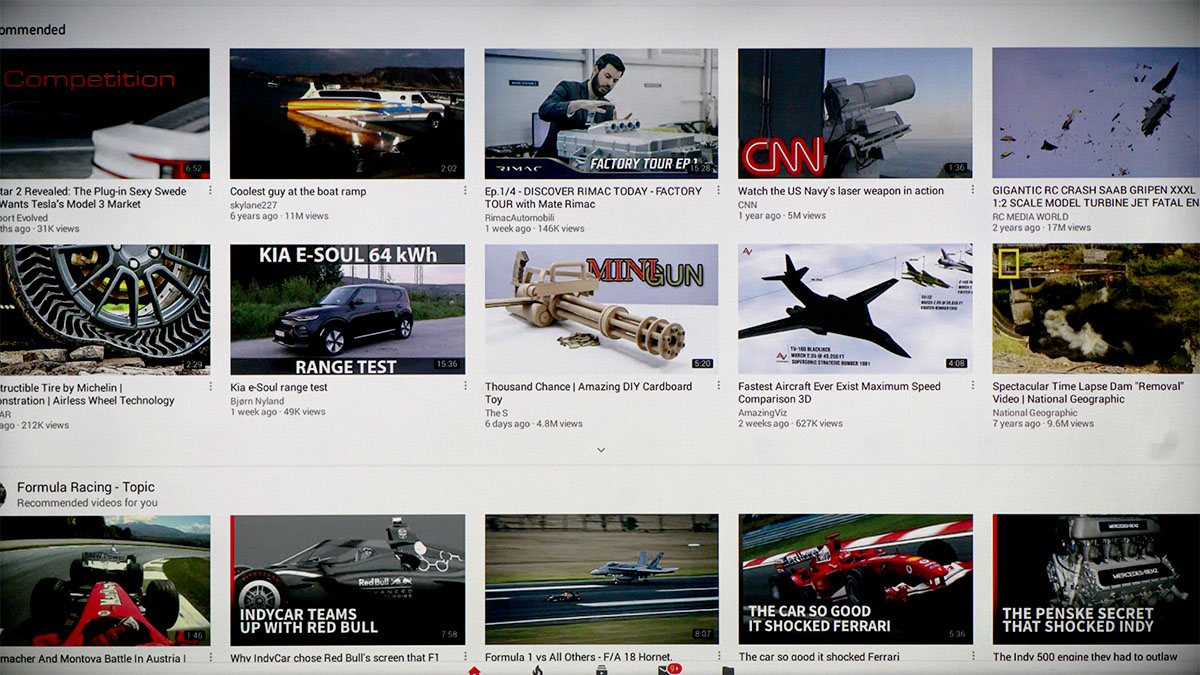Image resolution: width=1200 pixels, height=675 pixels.
Task: Open the Subscriptions icon in bottom bar
Action: point(602,670)
